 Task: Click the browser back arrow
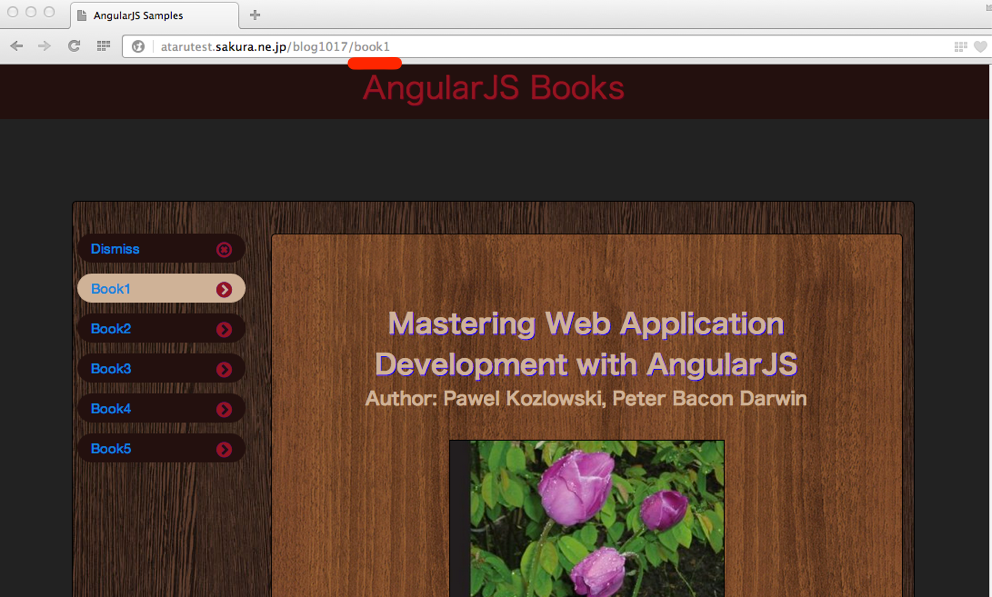(17, 46)
